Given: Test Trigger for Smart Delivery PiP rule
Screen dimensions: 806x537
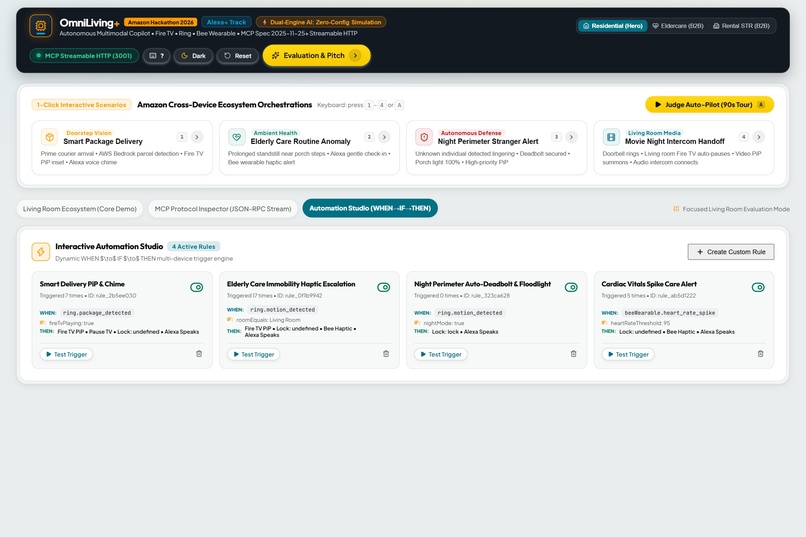Looking at the screenshot, I should click(x=66, y=354).
